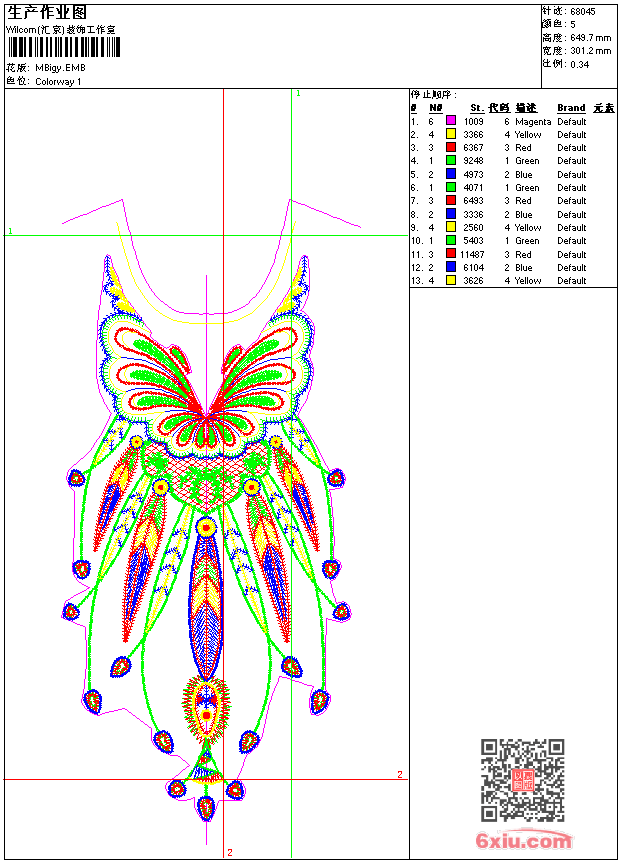The image size is (620, 860).
Task: Click the Magenta swatch in row 1
Action: point(451,121)
